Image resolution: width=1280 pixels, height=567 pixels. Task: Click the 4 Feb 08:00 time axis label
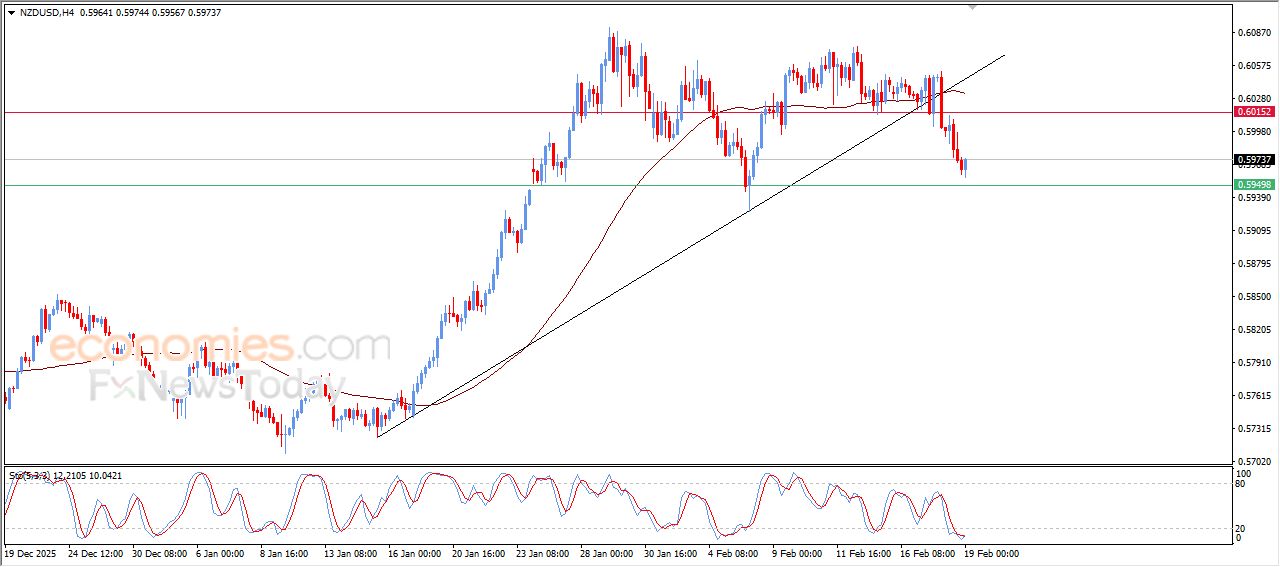[x=732, y=552]
